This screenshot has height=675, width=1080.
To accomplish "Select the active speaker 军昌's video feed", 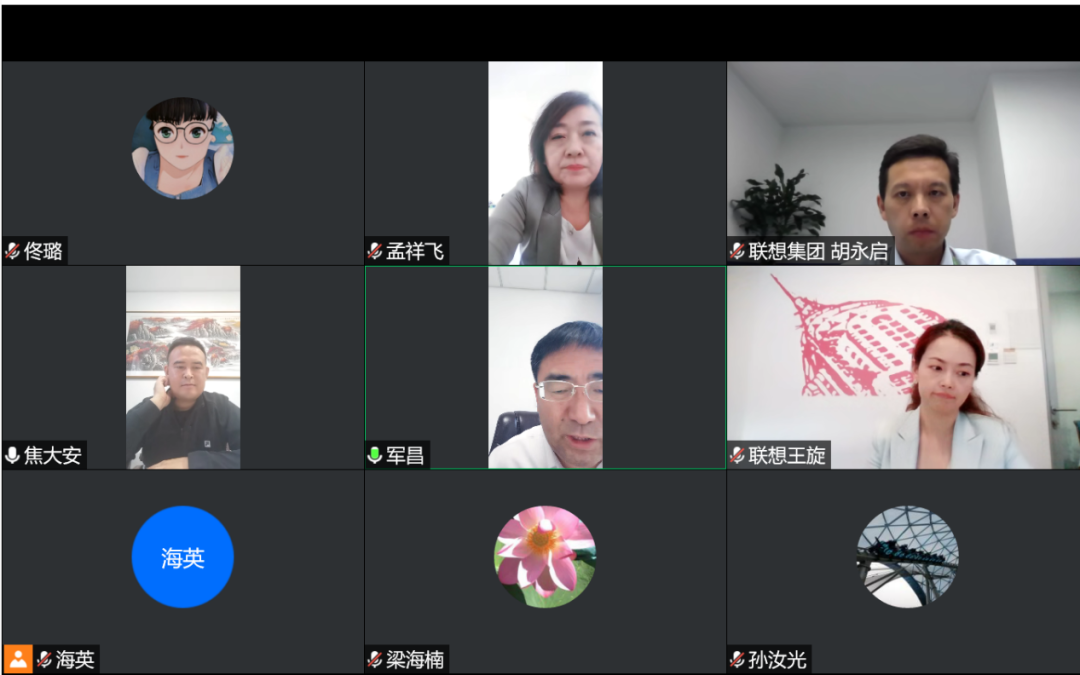I will click(546, 368).
